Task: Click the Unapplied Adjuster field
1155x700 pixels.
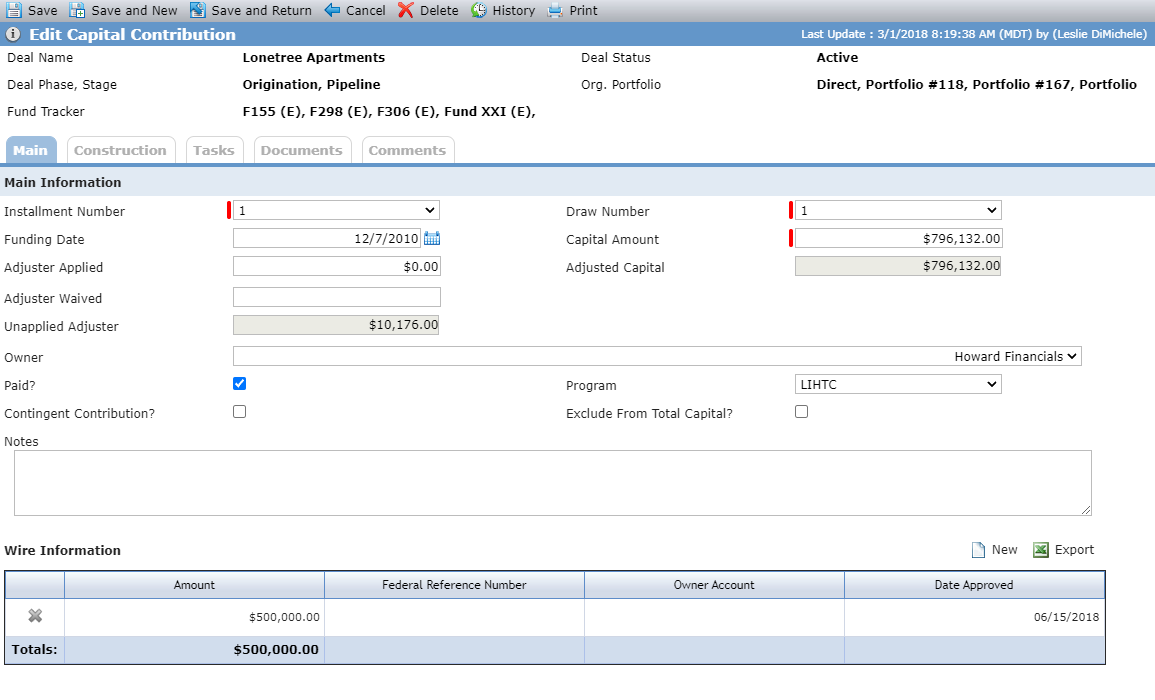Action: 336,325
